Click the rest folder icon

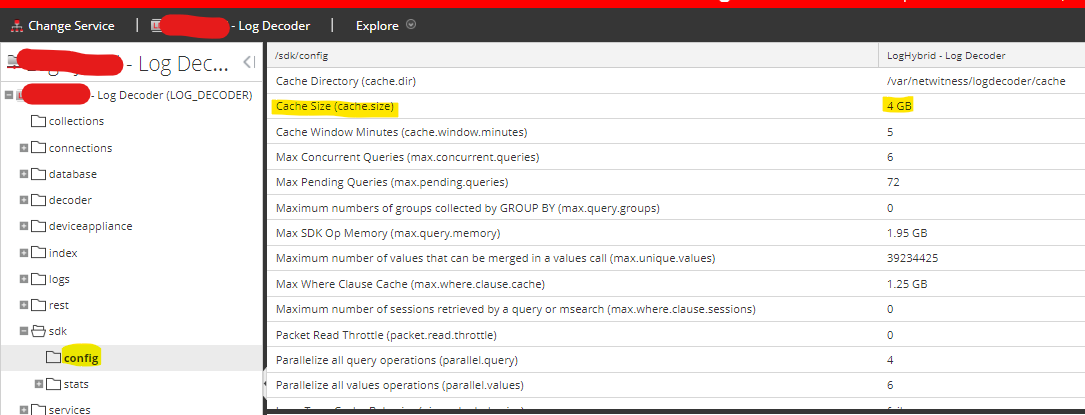[39, 305]
